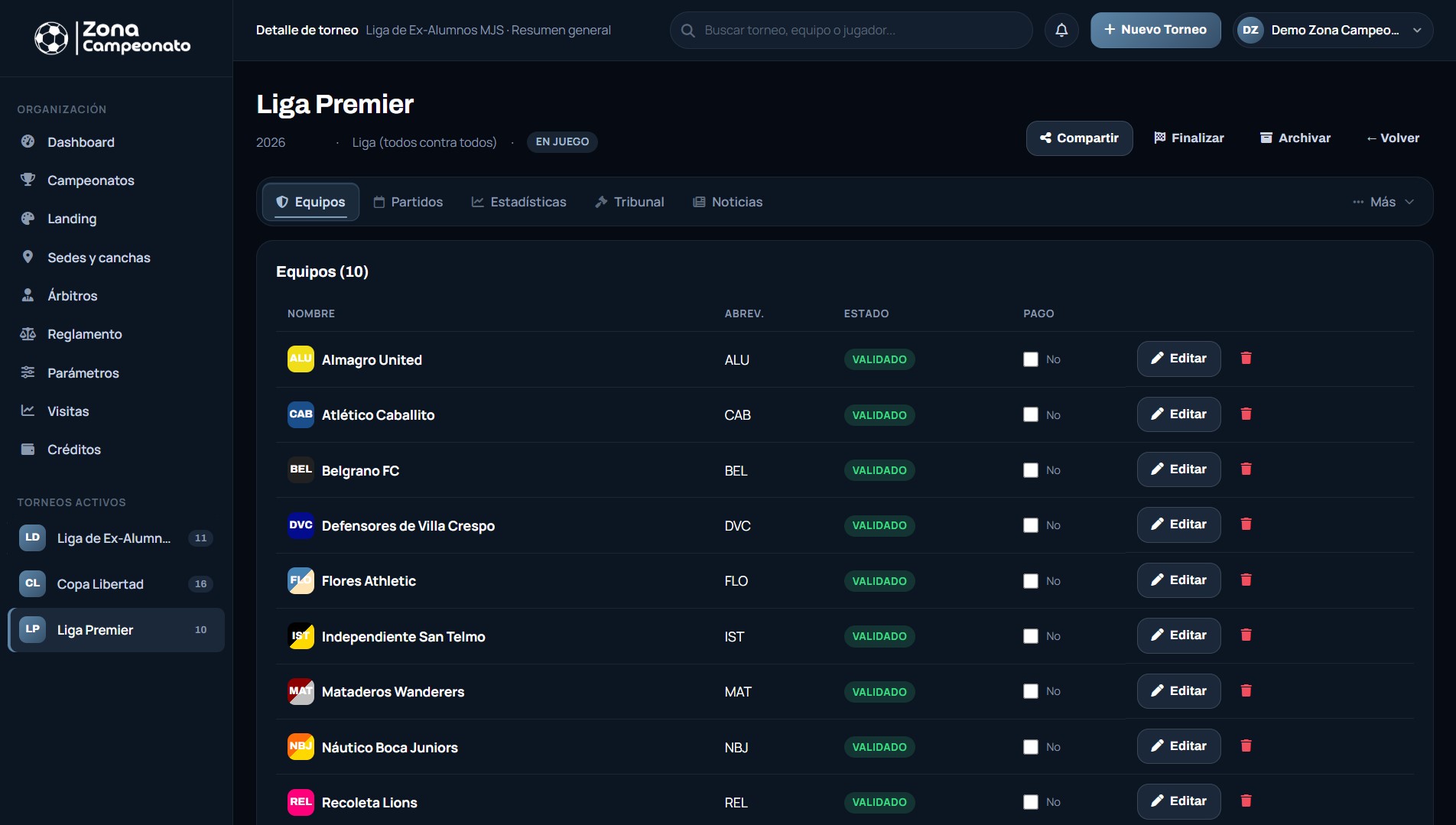
Task: Click the Nuevo Torneo button
Action: (x=1155, y=30)
